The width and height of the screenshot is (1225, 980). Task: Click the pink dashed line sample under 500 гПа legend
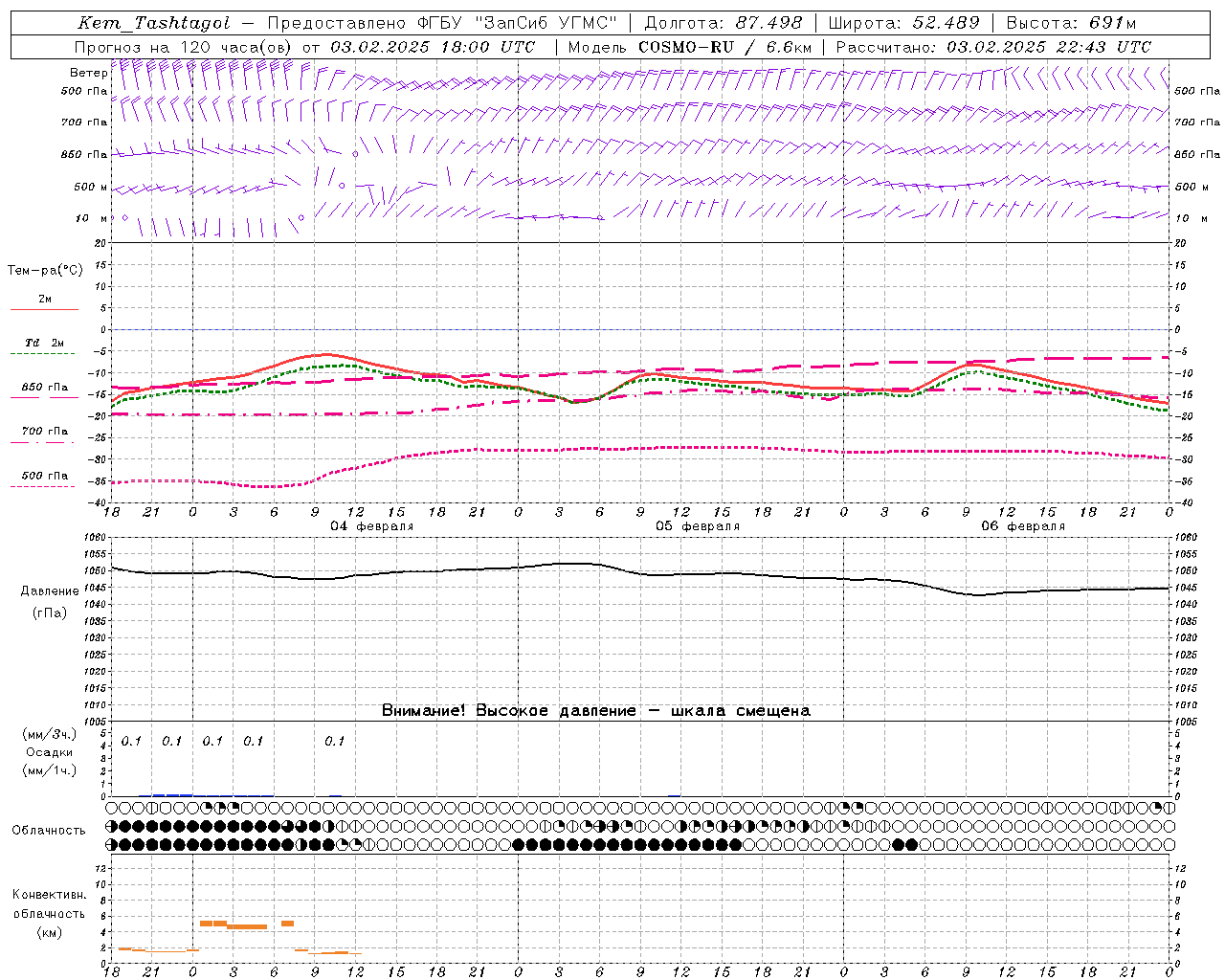click(43, 487)
